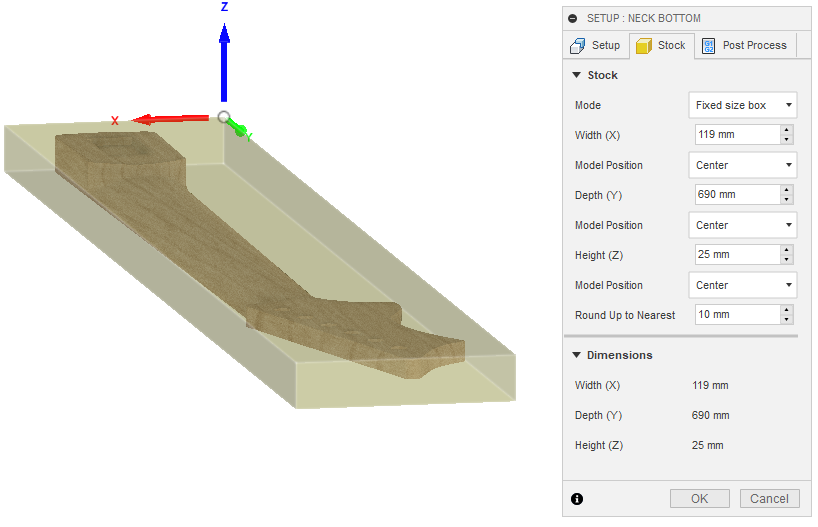Click the green Y axis arrow
The width and height of the screenshot is (818, 527).
click(x=238, y=128)
